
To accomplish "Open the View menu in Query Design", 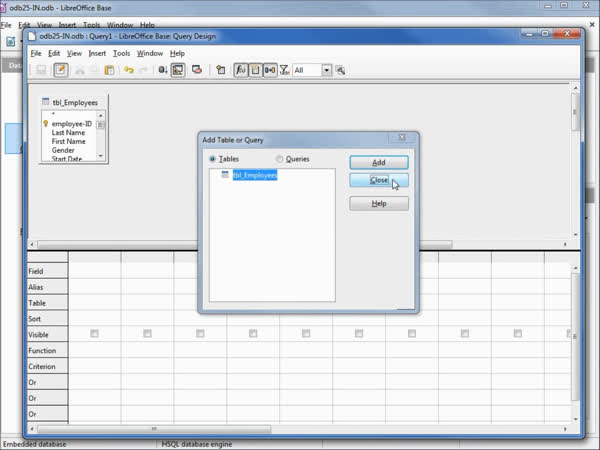I will pos(74,53).
